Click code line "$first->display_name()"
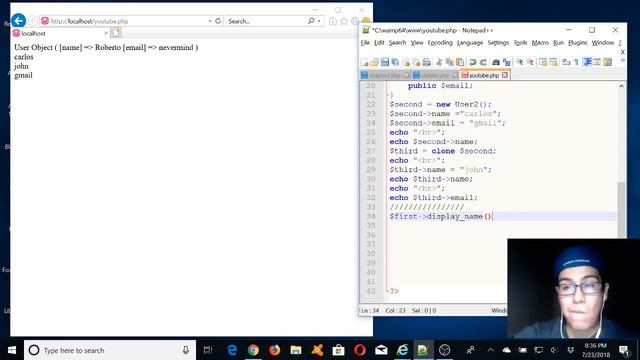 tap(441, 216)
